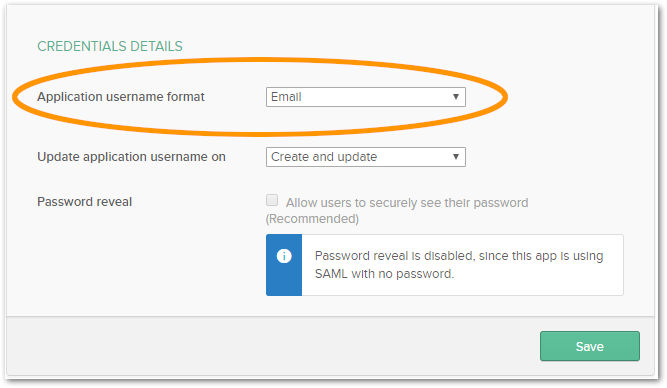Click the 'Update application username on' label
667x388 pixels.
click(x=131, y=157)
